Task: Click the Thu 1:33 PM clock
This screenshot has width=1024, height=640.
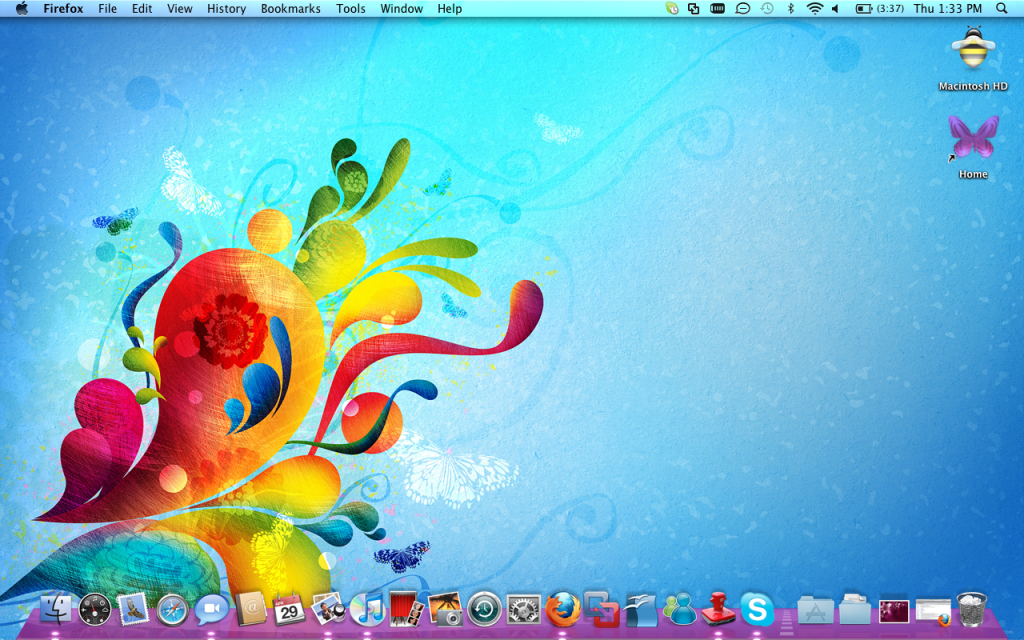Action: tap(948, 8)
